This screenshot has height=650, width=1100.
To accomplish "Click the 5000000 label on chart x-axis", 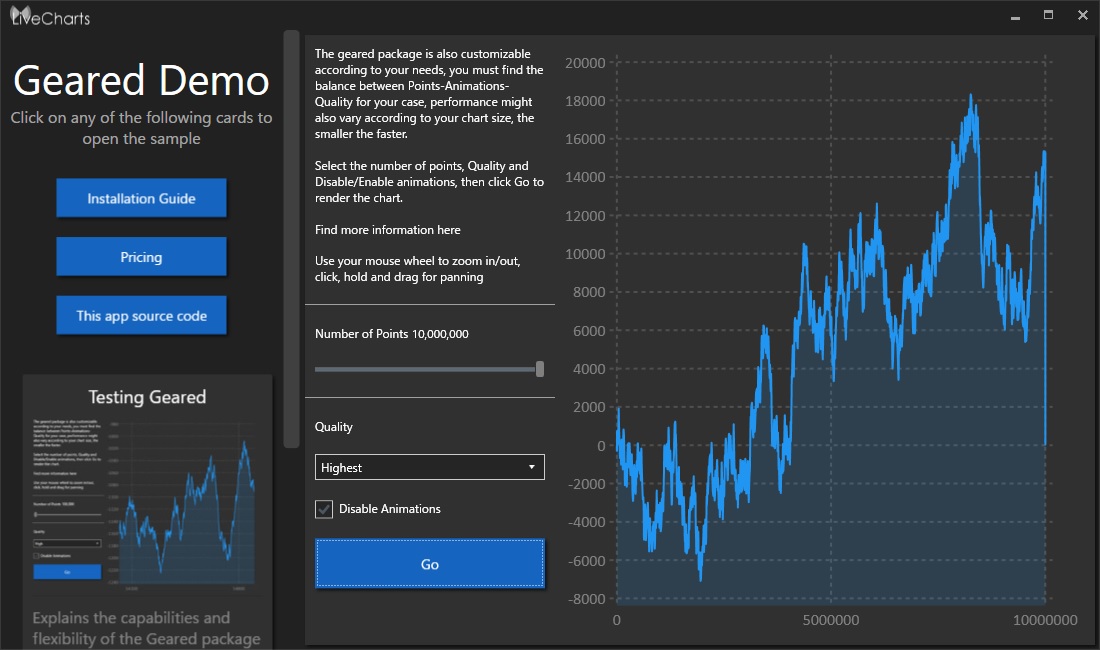I will click(x=831, y=620).
